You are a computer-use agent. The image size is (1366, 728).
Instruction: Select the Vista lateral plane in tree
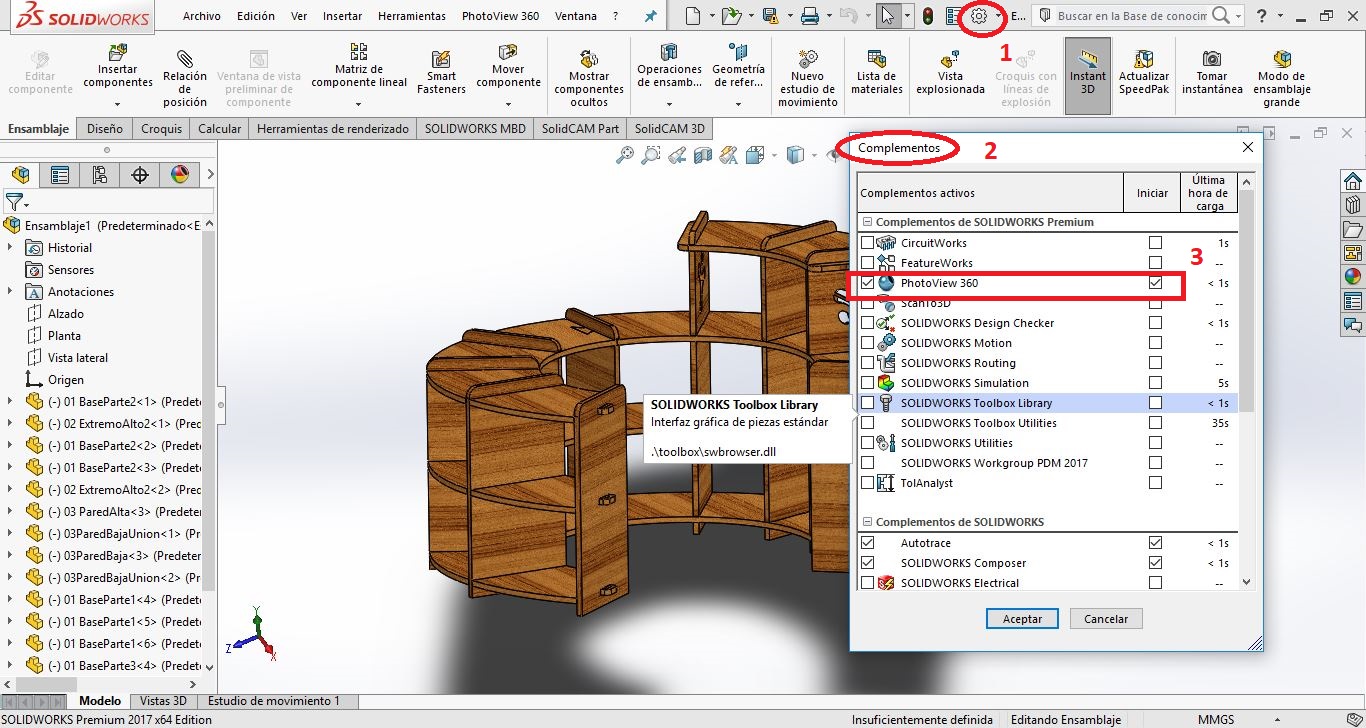point(78,358)
